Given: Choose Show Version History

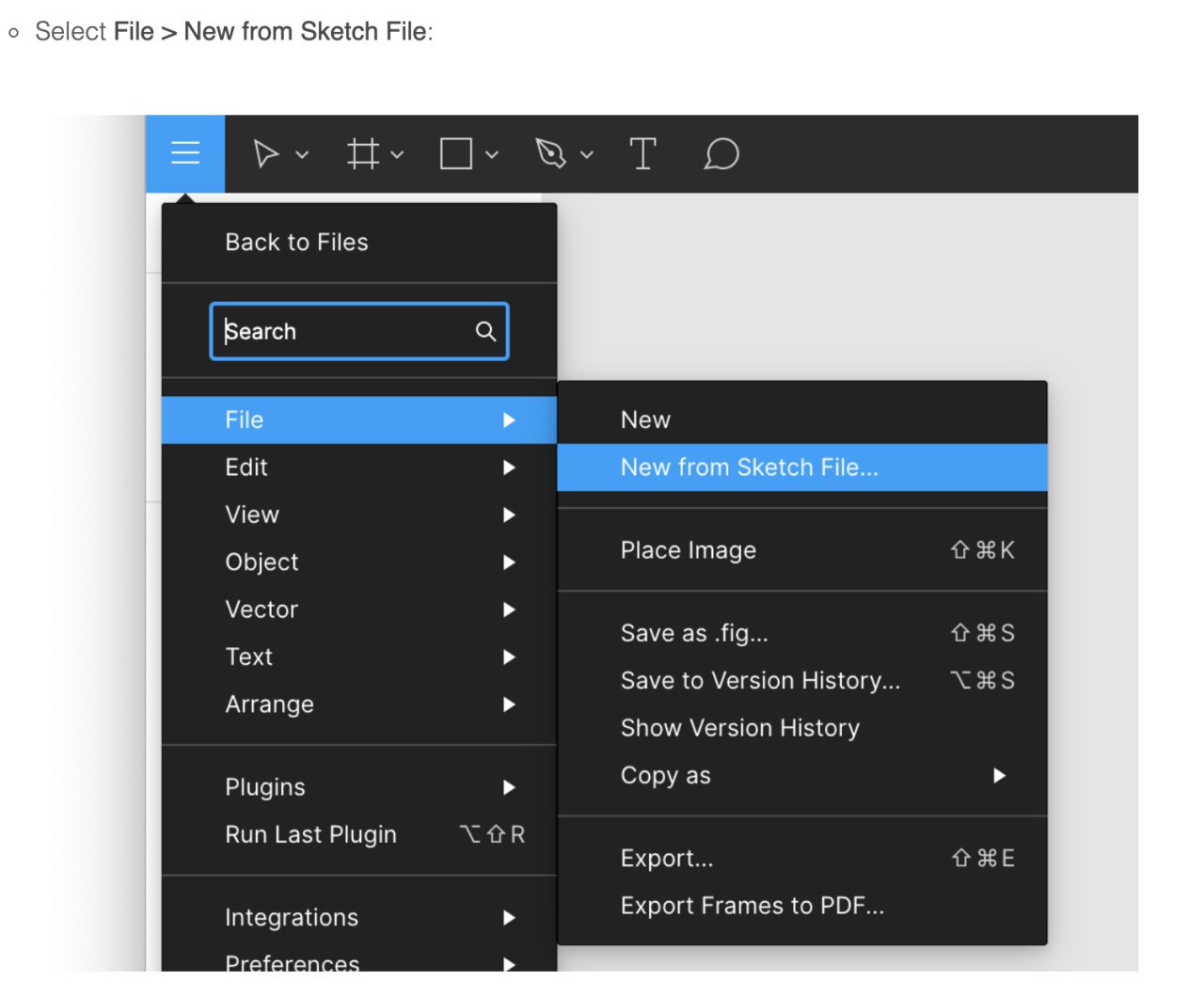Looking at the screenshot, I should pyautogui.click(x=802, y=728).
